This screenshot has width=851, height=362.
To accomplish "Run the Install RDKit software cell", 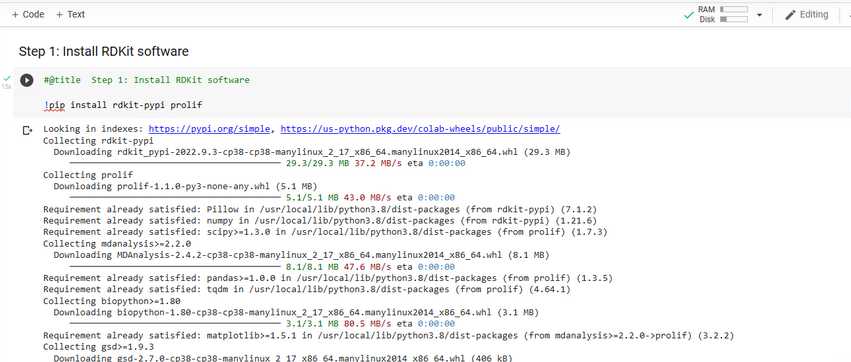I will (27, 80).
